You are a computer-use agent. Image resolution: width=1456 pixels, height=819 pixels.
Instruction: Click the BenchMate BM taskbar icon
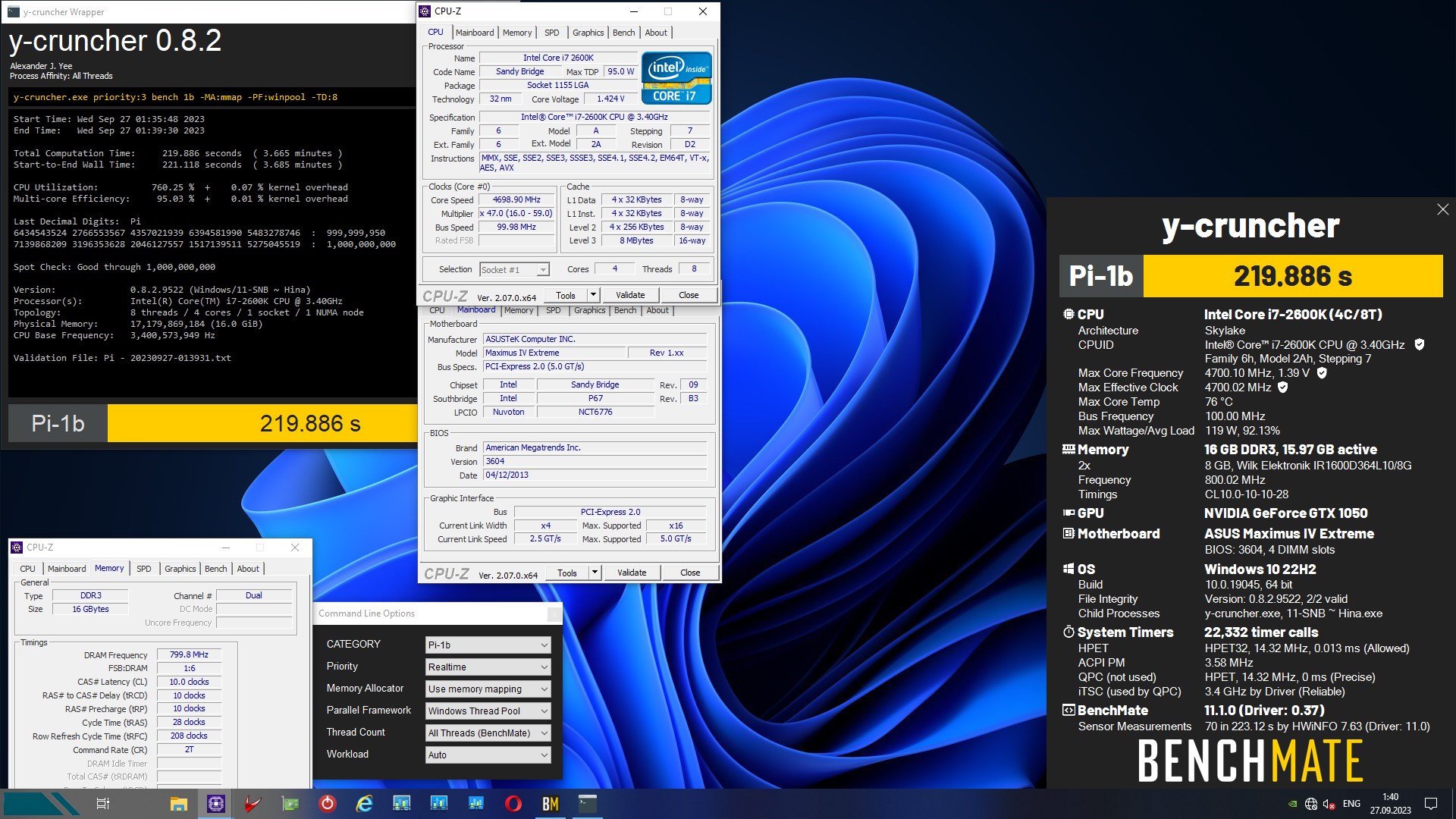click(551, 804)
